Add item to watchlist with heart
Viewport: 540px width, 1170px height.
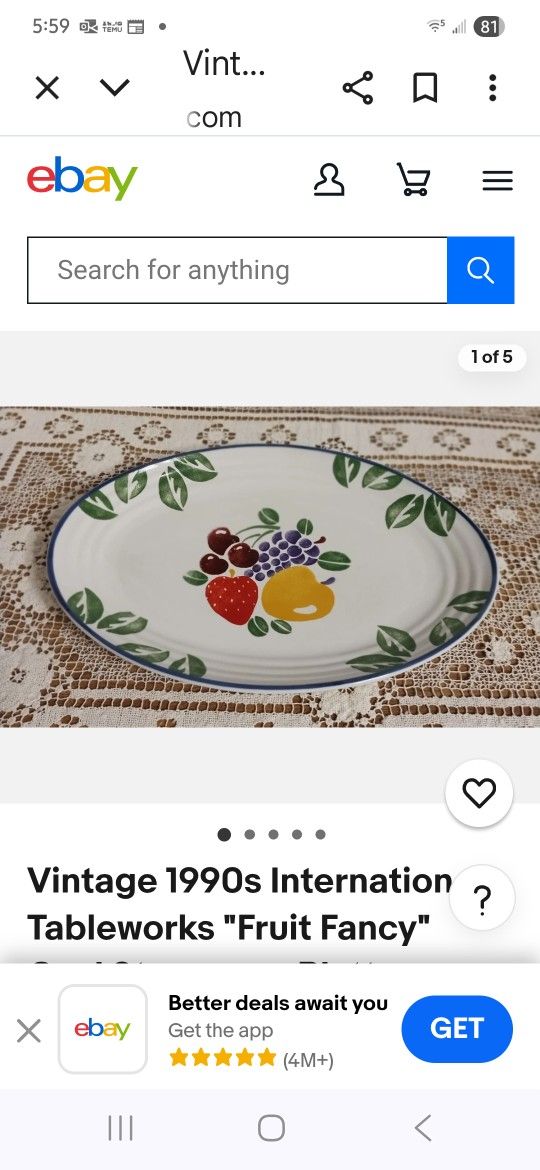click(x=479, y=793)
